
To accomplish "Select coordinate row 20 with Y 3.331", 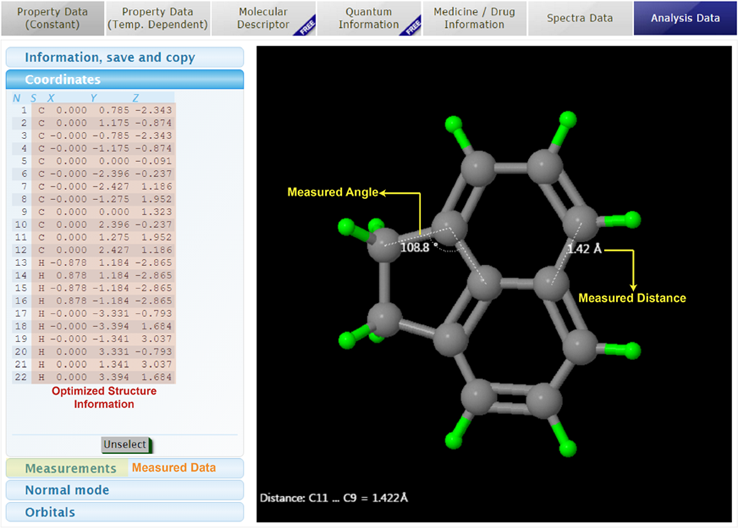I will 94,352.
